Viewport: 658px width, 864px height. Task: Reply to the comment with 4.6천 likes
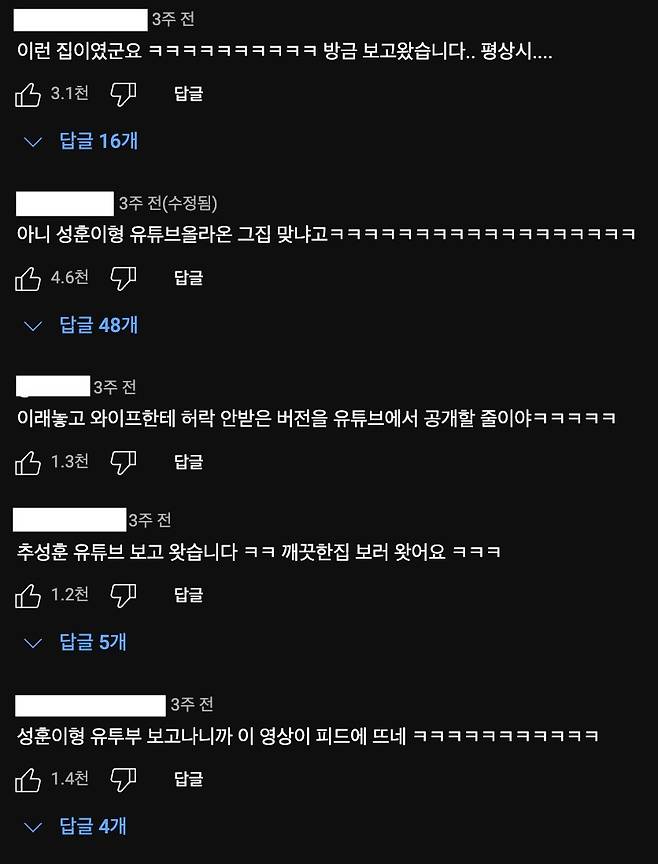[188, 278]
